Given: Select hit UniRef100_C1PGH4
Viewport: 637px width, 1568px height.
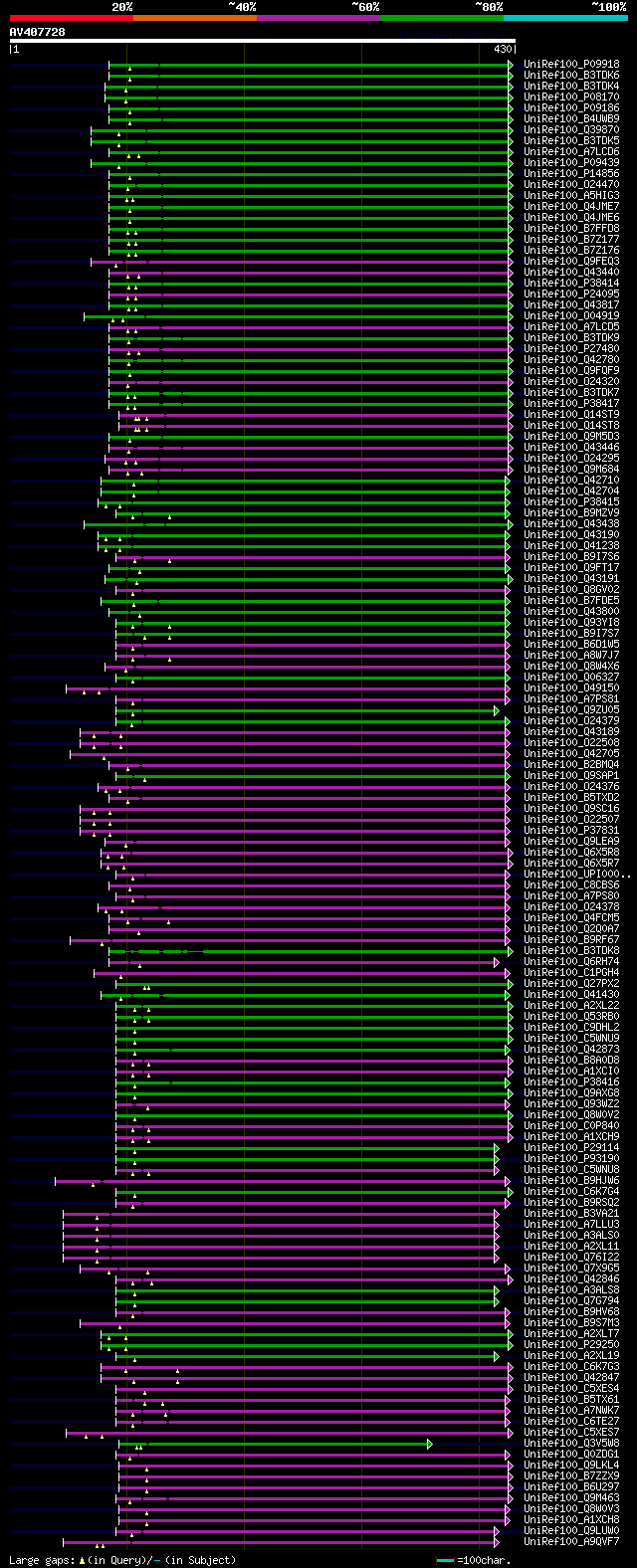Looking at the screenshot, I should tap(571, 972).
